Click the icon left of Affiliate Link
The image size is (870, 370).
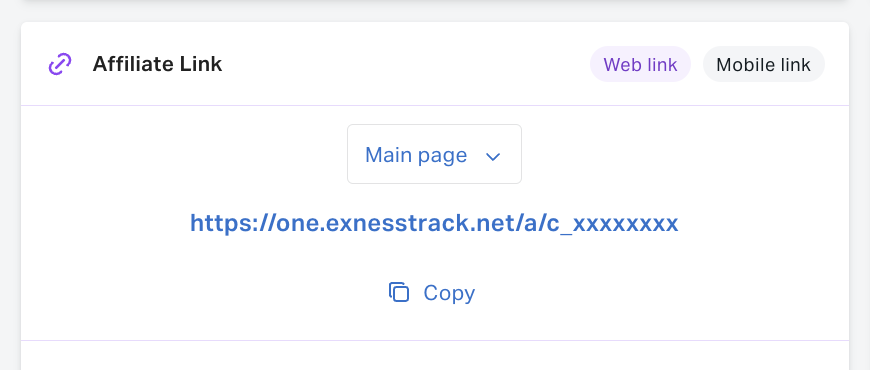tap(60, 64)
